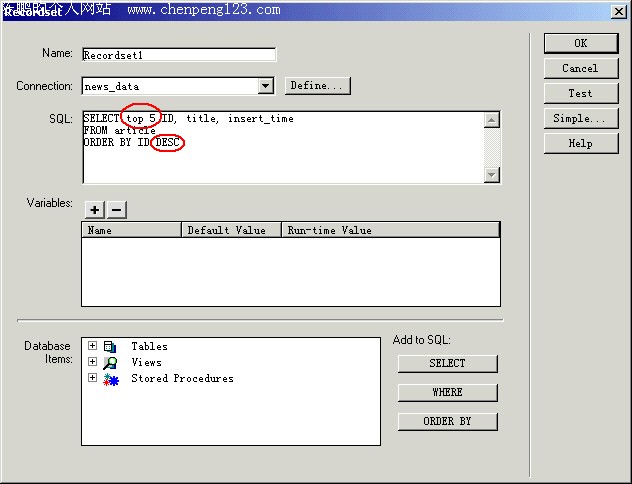Click the Stored Procedures icon

(110, 379)
